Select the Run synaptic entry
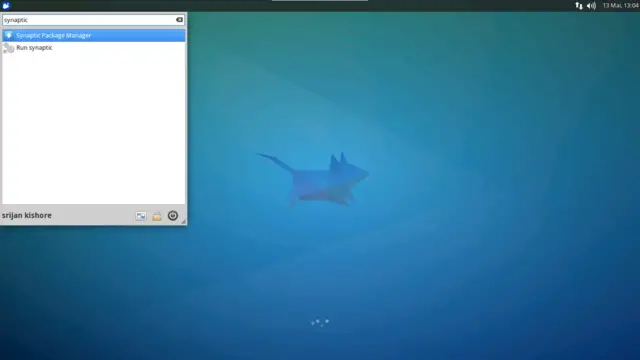The height and width of the screenshot is (360, 640). [x=93, y=48]
